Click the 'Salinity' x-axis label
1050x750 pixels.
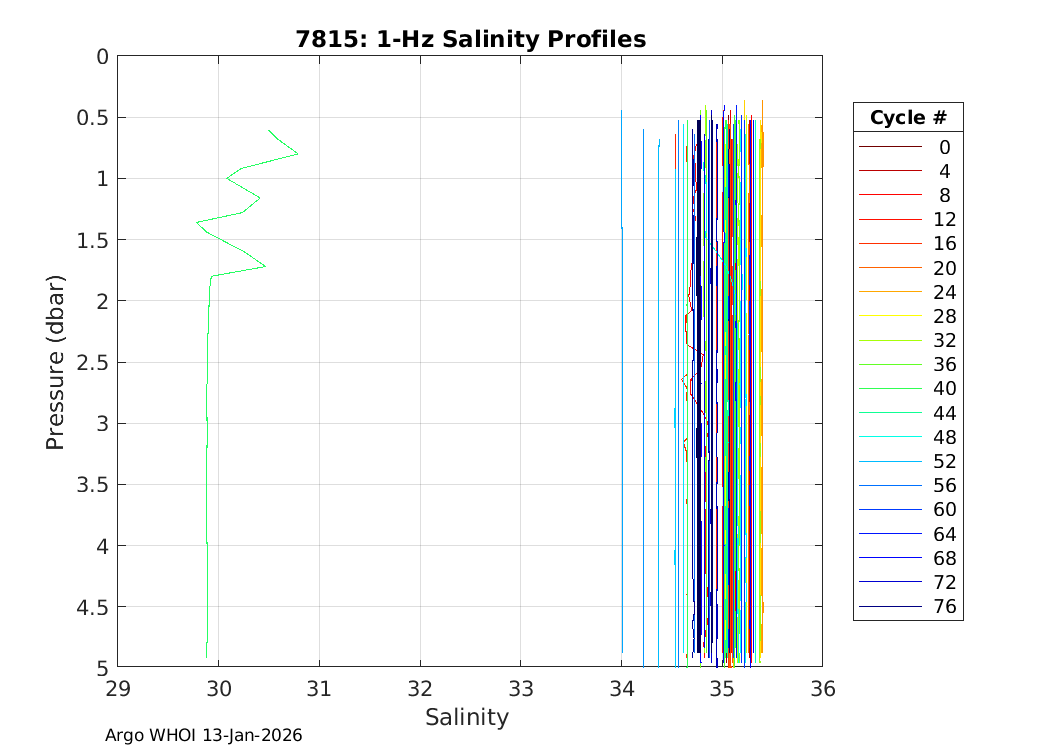(x=467, y=717)
